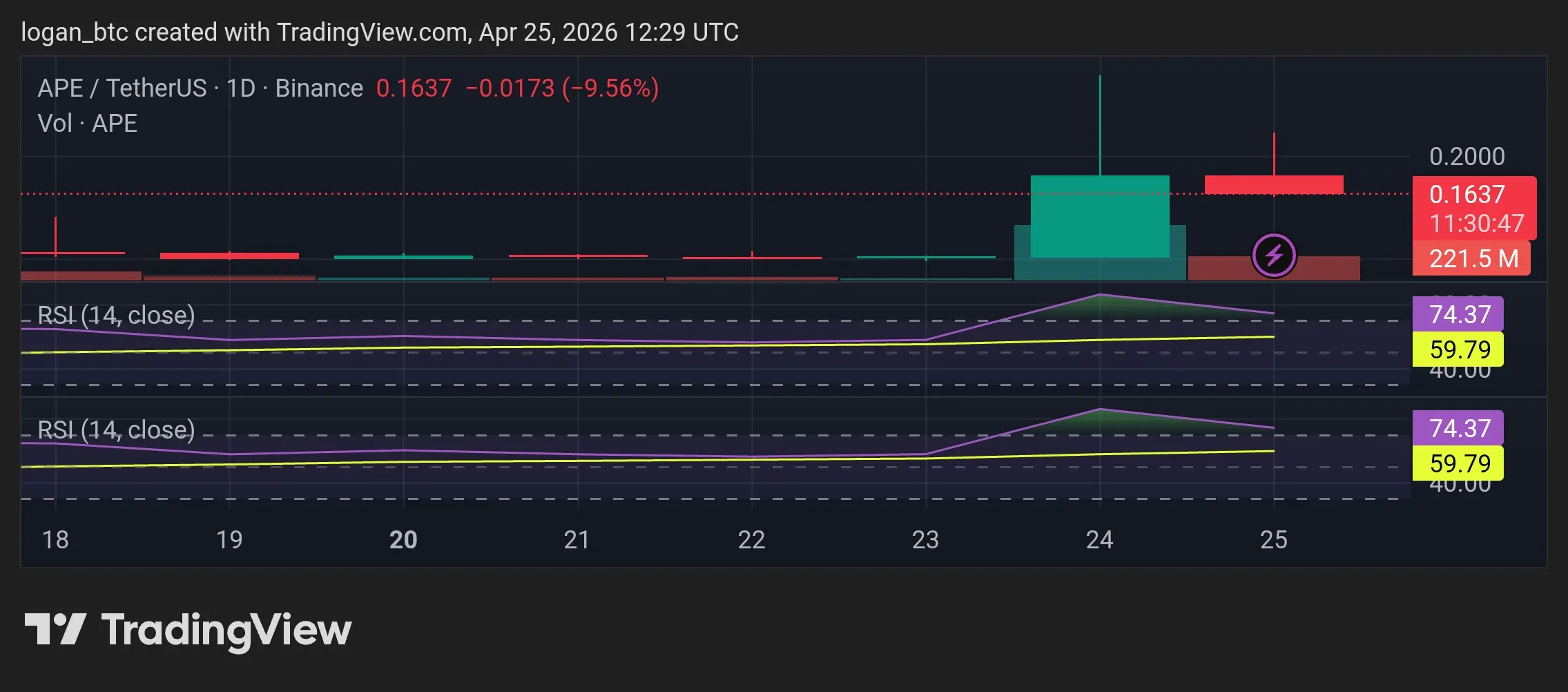Viewport: 1568px width, 692px height.
Task: Select the lower RSI (14, close) label
Action: 116,430
